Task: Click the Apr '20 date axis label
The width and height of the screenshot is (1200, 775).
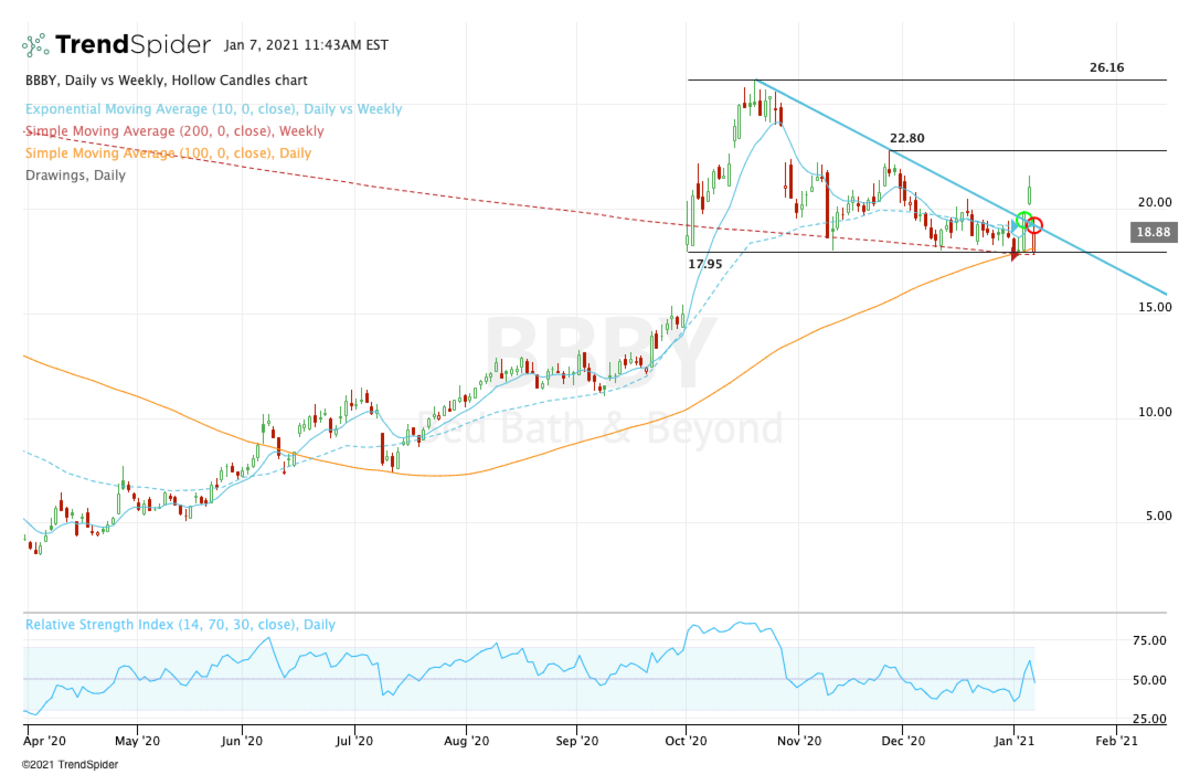Action: point(45,741)
